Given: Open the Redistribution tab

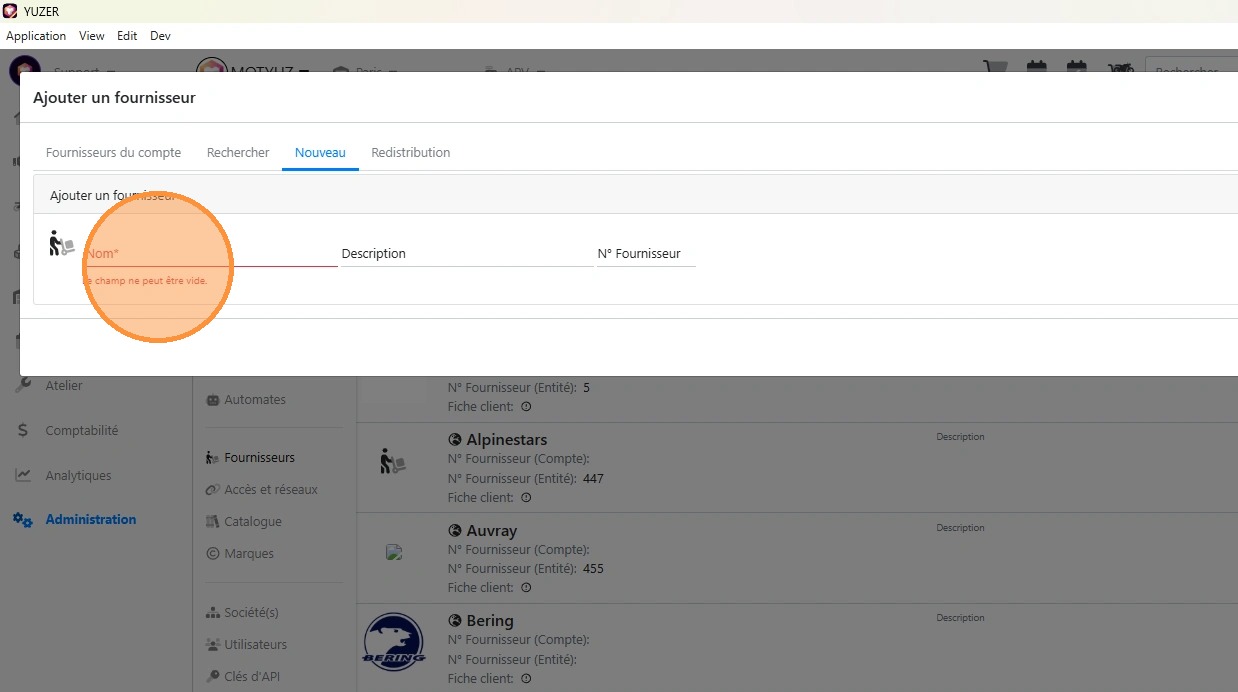Looking at the screenshot, I should click(x=410, y=153).
